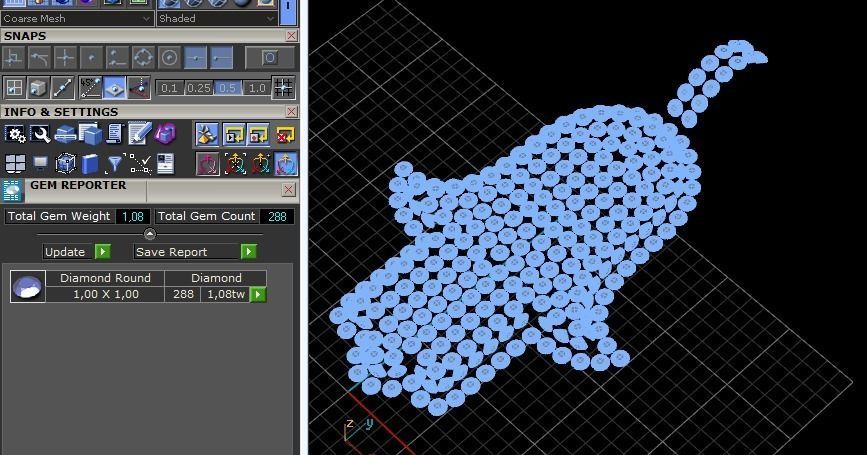Click the broom clean-up icon

coord(207,134)
